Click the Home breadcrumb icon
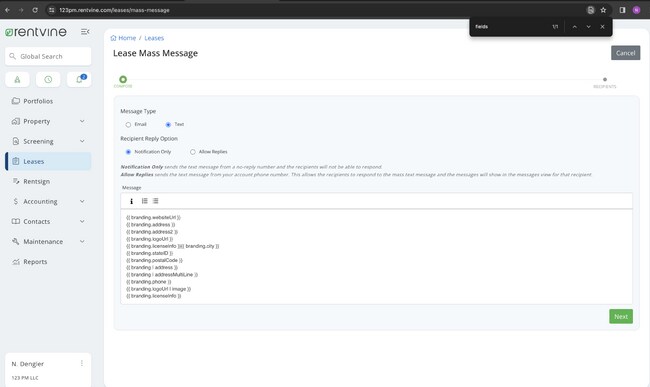The height and width of the screenshot is (387, 650). [113, 38]
